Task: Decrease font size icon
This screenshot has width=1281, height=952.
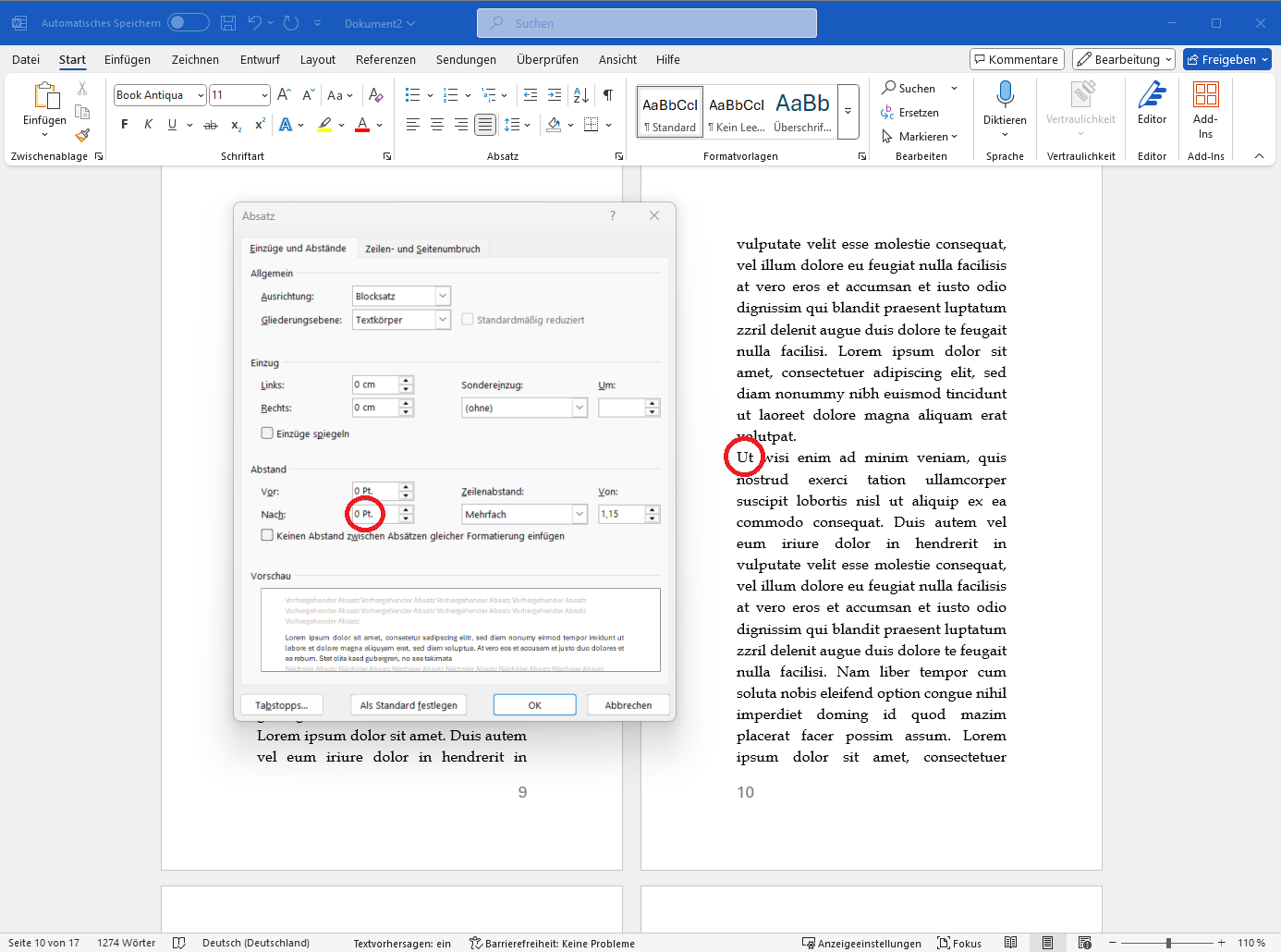Action: click(x=309, y=95)
